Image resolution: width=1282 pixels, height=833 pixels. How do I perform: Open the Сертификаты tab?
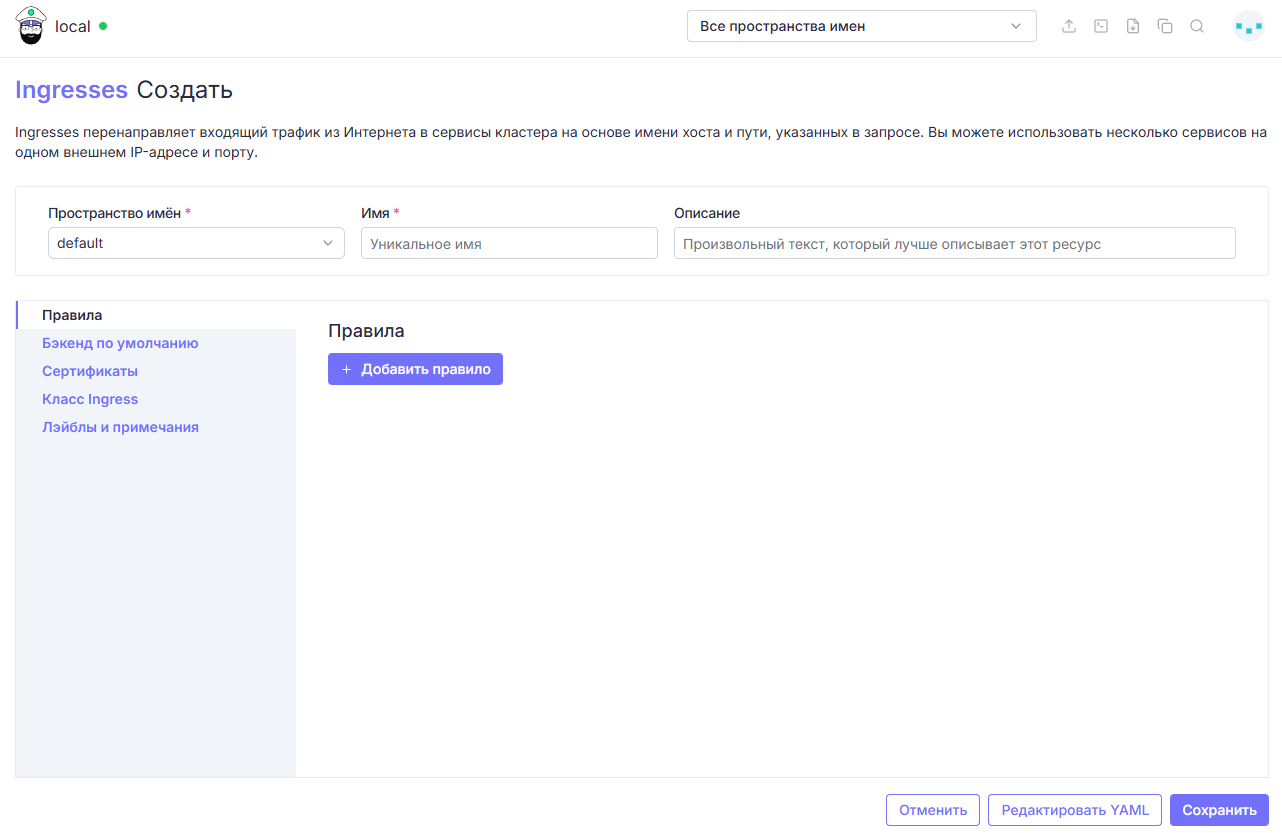pyautogui.click(x=156, y=371)
